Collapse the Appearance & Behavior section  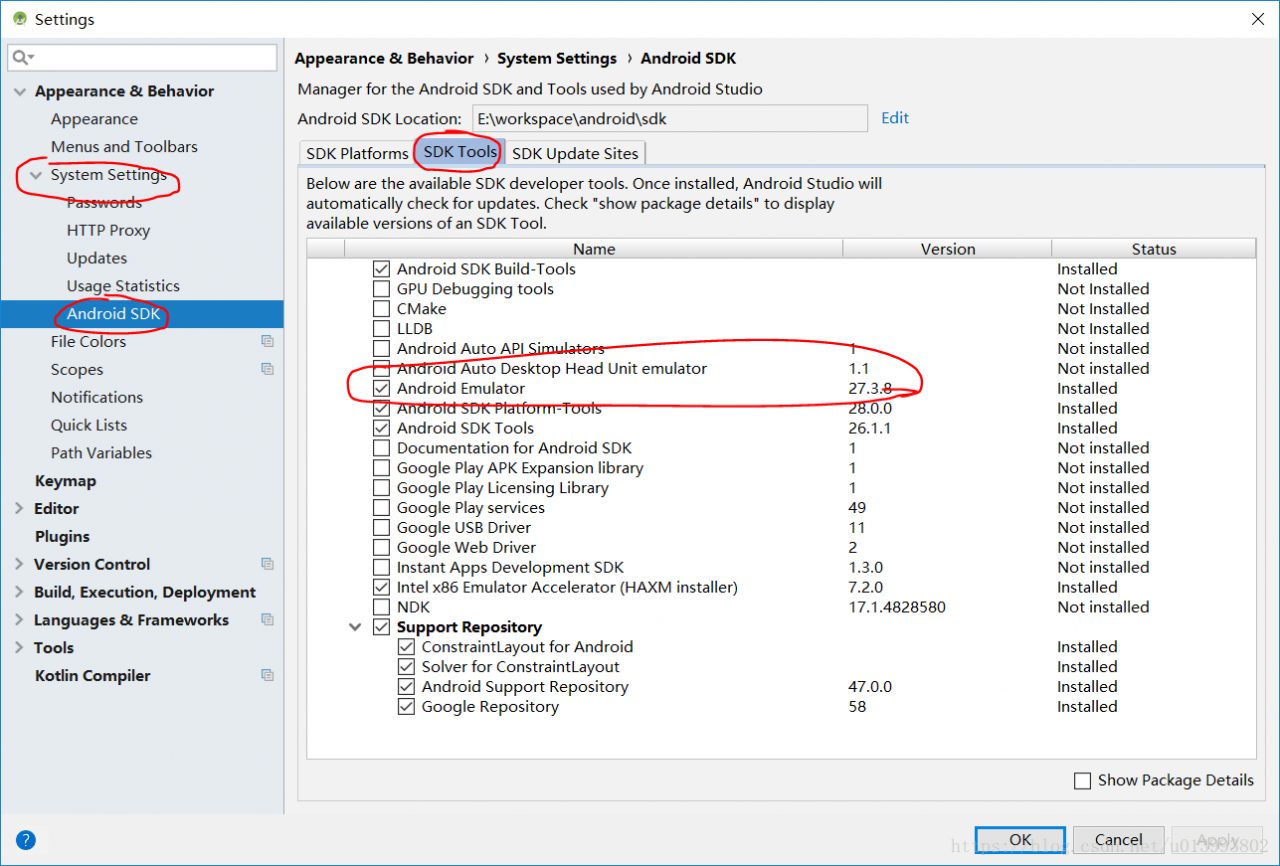[19, 91]
